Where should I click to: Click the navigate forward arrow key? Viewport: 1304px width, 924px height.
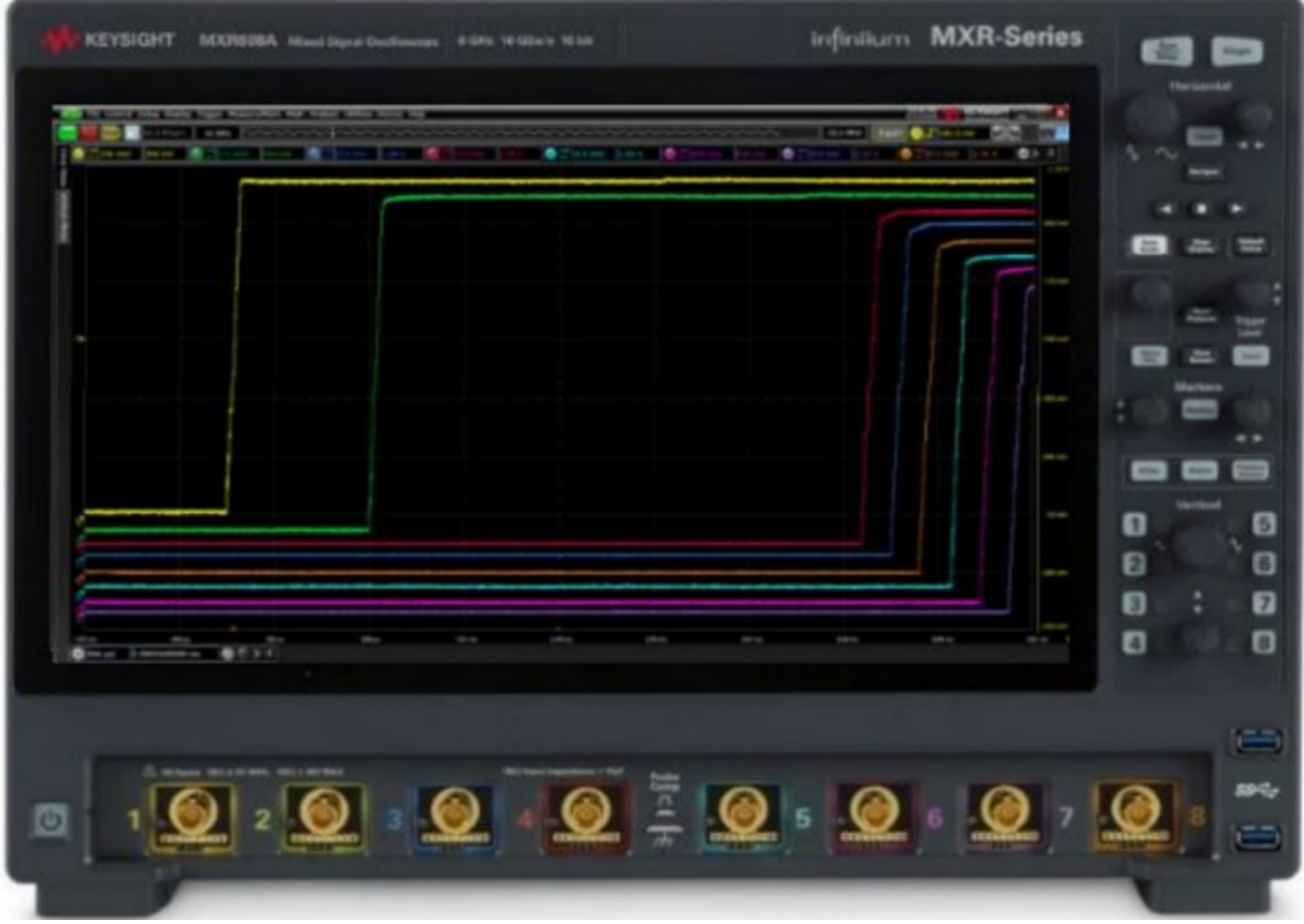point(1236,209)
